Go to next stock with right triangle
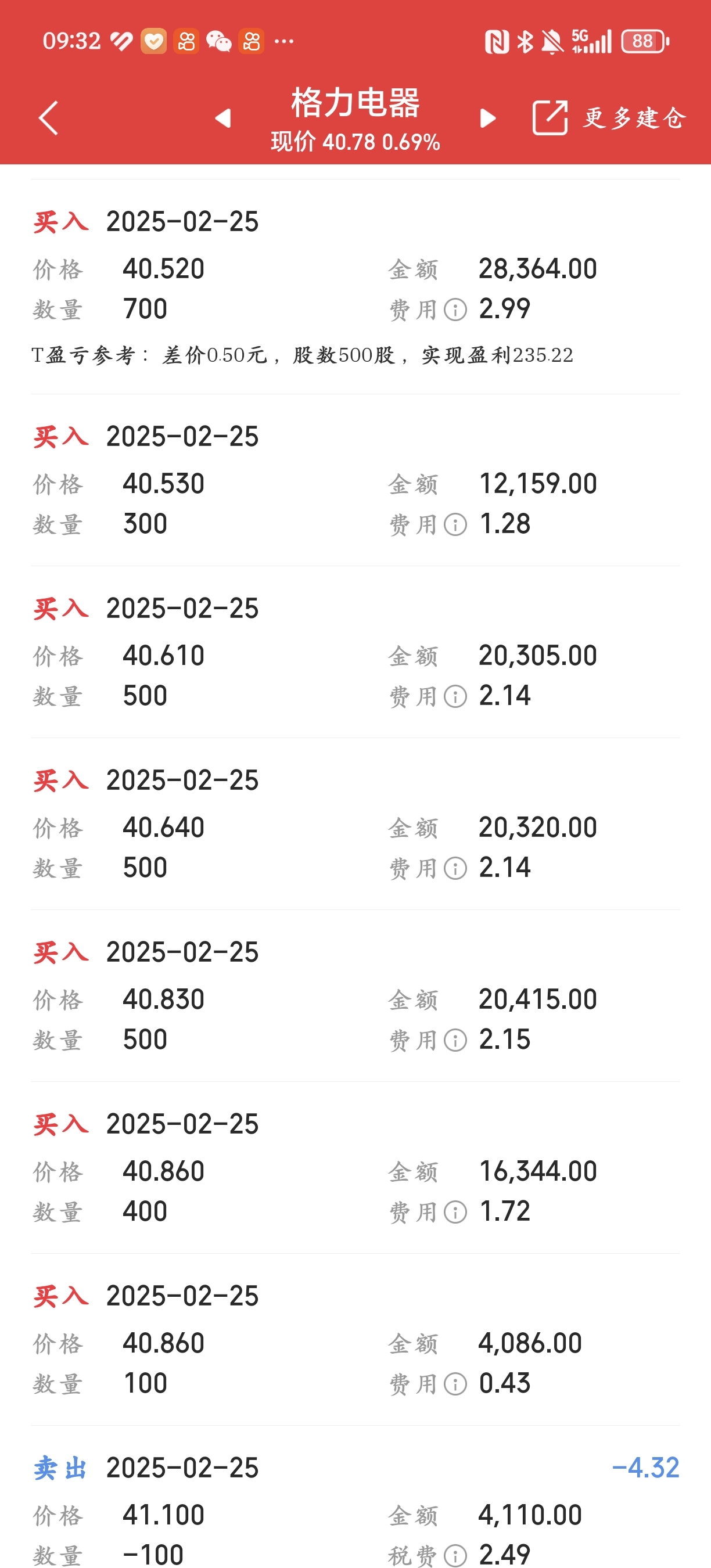 point(487,117)
